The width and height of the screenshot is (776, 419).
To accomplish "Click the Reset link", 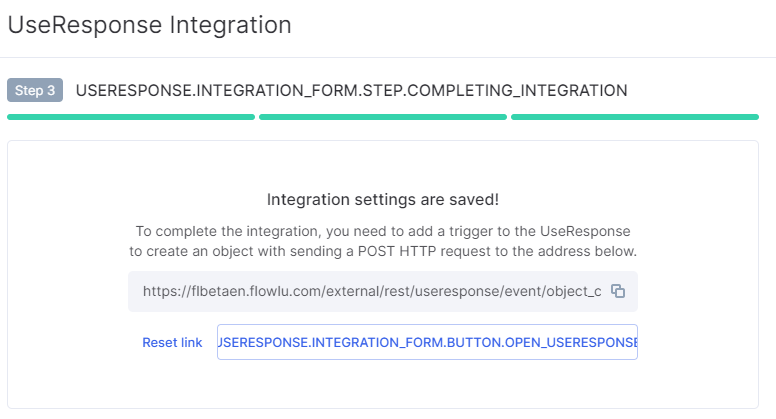I will [x=172, y=342].
